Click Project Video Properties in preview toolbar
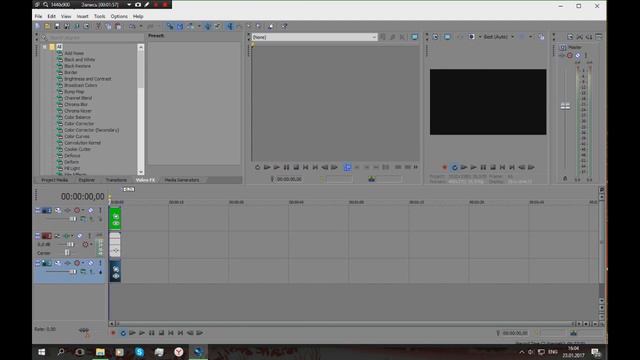This screenshot has height=360, width=640. point(436,37)
